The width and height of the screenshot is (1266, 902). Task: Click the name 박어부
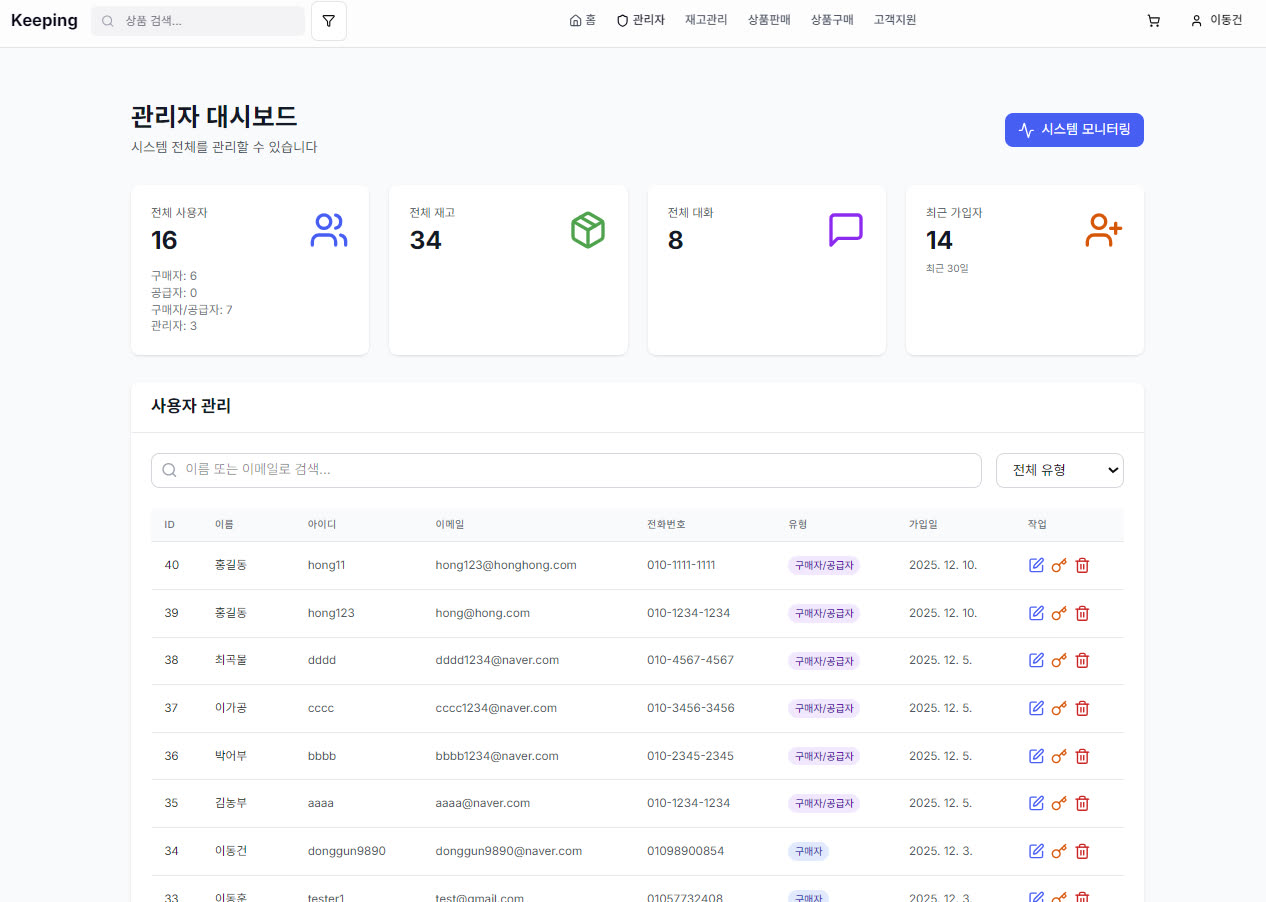point(231,756)
